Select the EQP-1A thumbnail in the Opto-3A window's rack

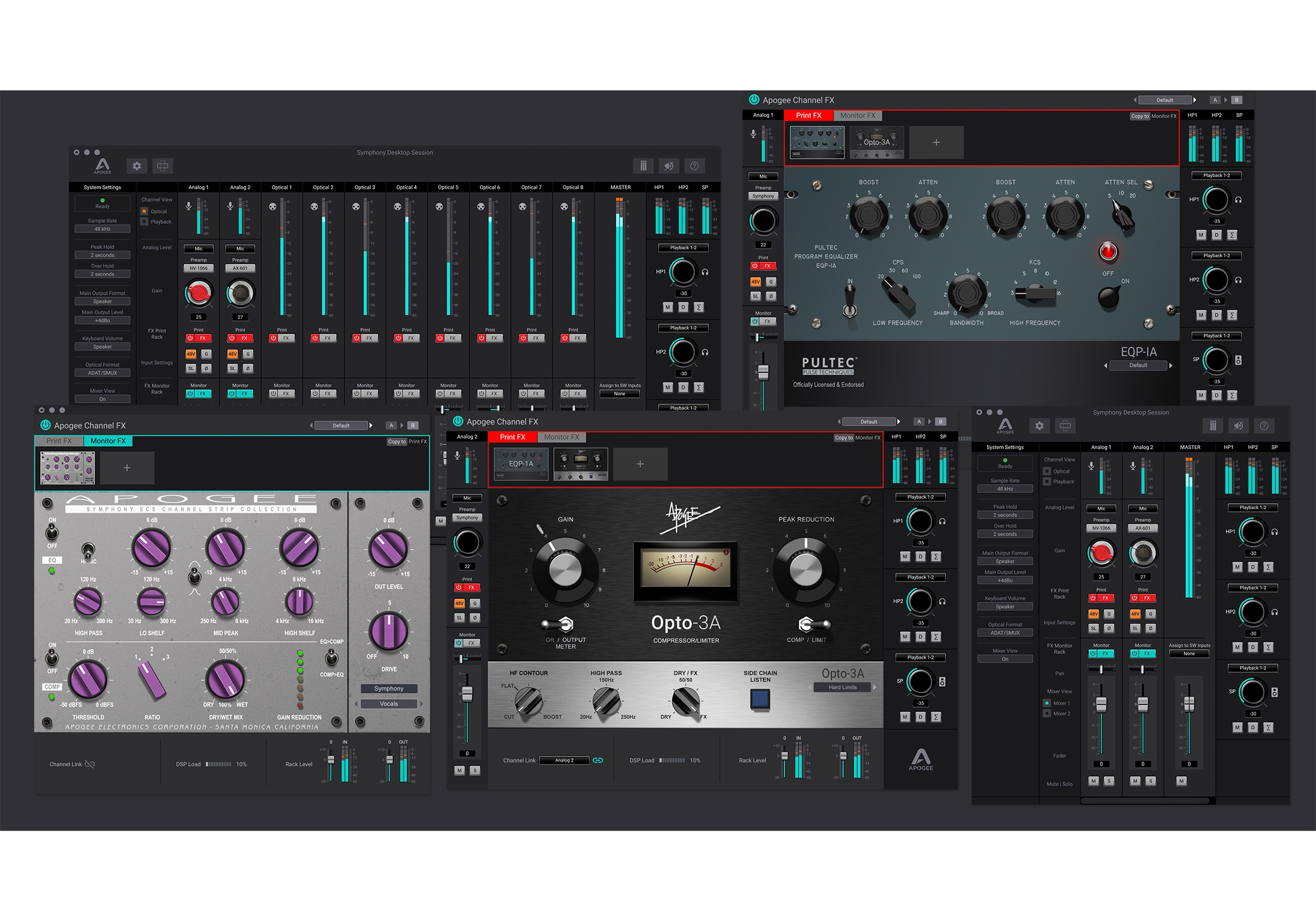click(x=521, y=464)
